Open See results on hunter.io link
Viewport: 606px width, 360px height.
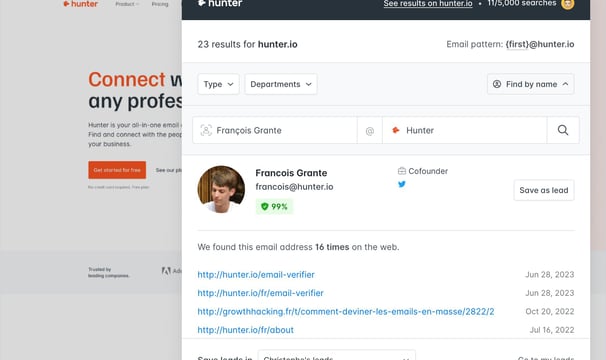[x=428, y=3]
